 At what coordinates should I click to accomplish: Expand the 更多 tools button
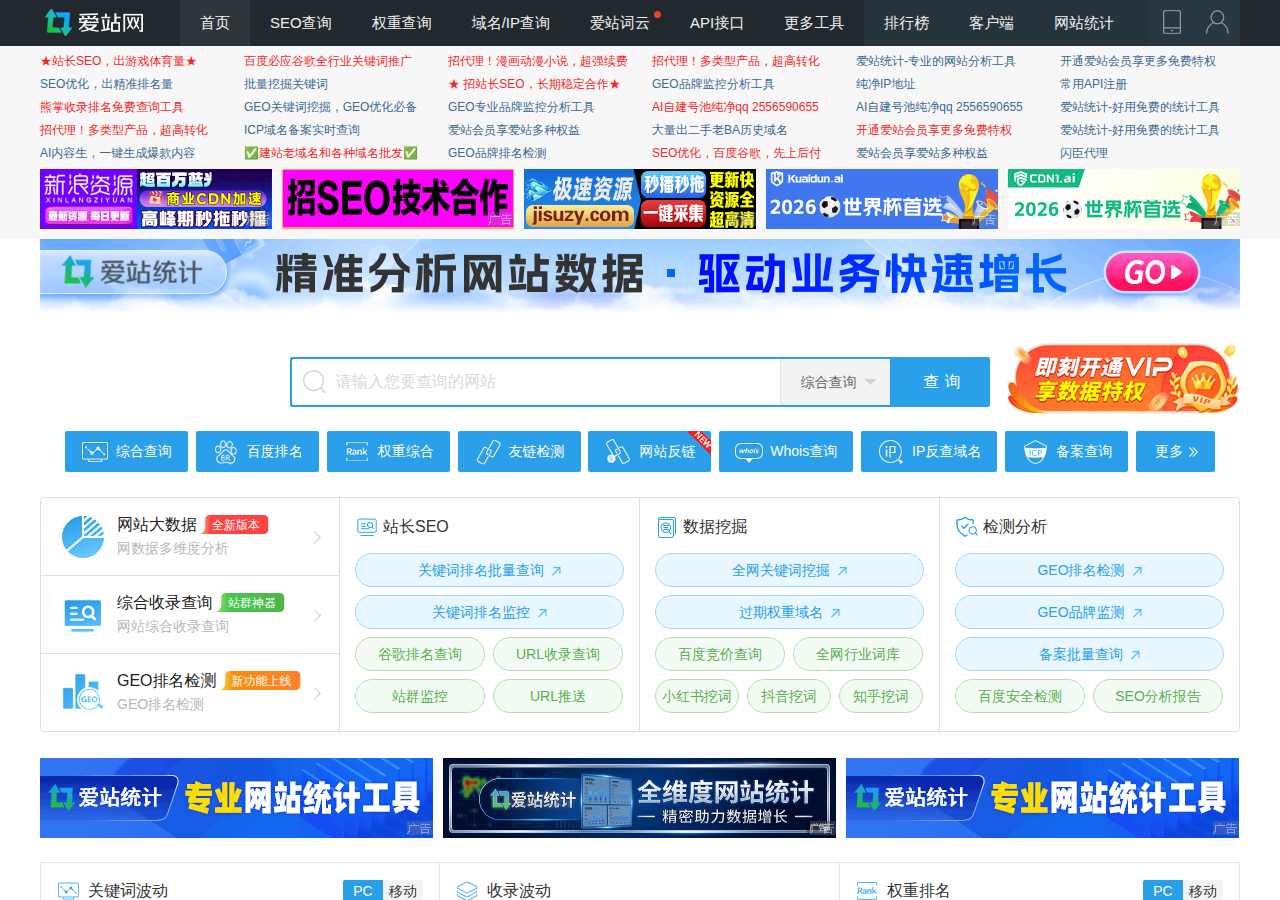1175,452
